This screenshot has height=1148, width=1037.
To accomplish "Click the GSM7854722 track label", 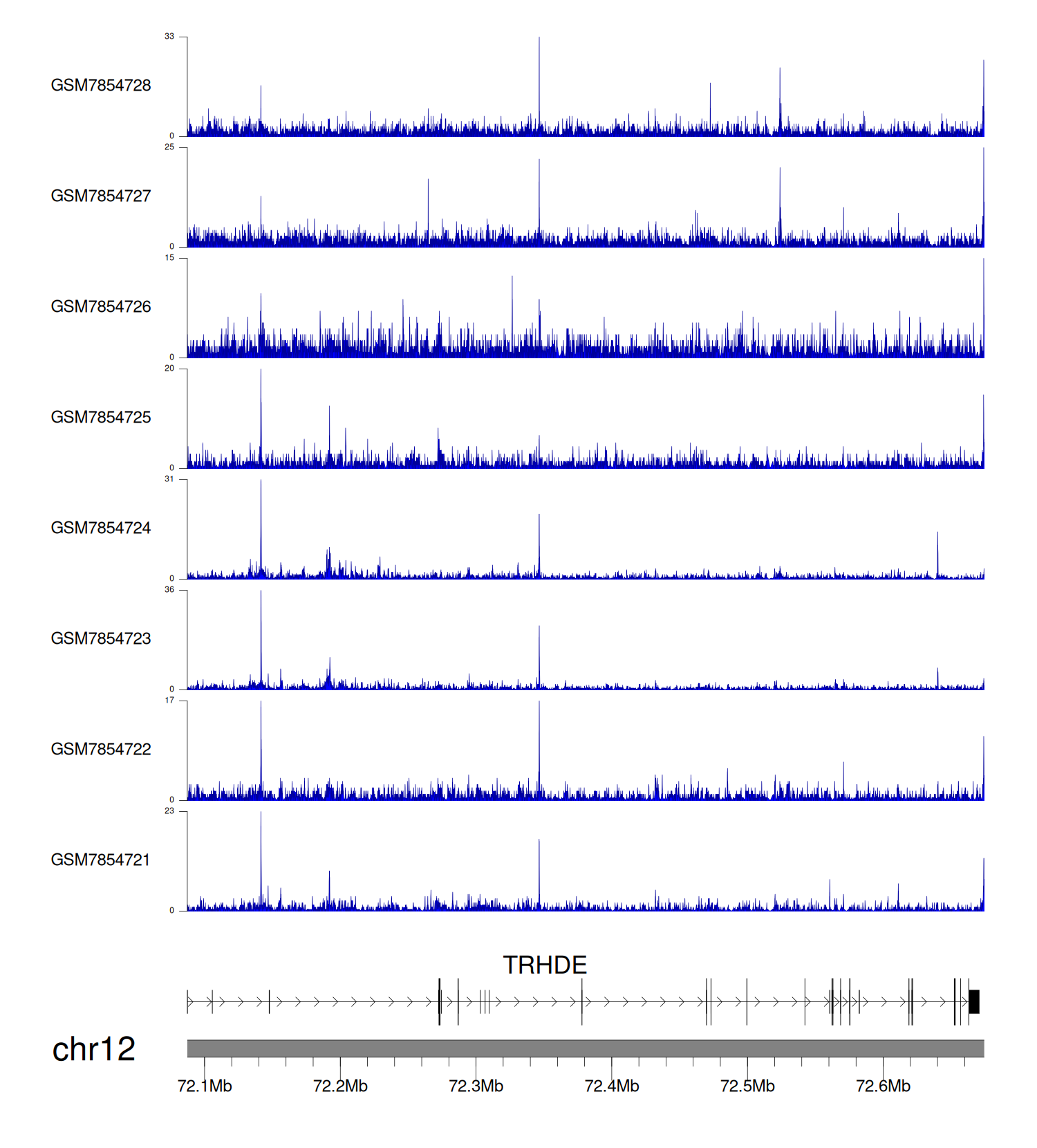I will click(x=101, y=749).
